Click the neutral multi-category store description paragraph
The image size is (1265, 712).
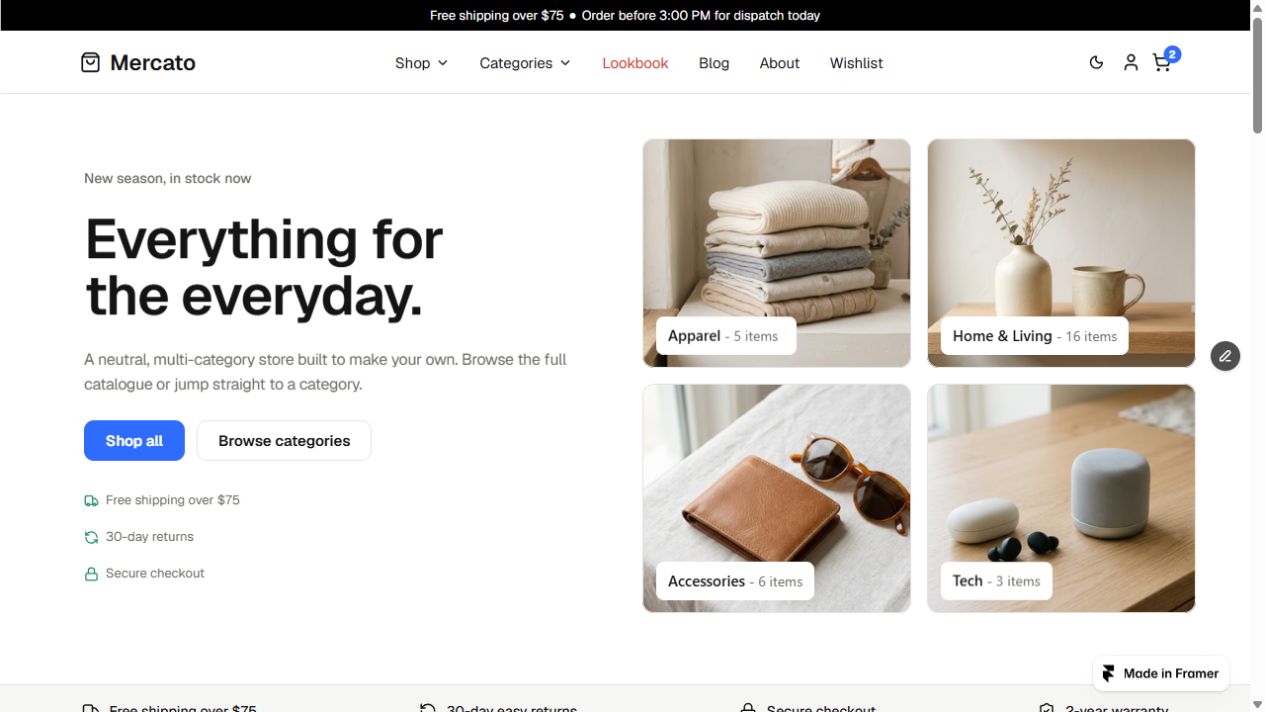326,372
